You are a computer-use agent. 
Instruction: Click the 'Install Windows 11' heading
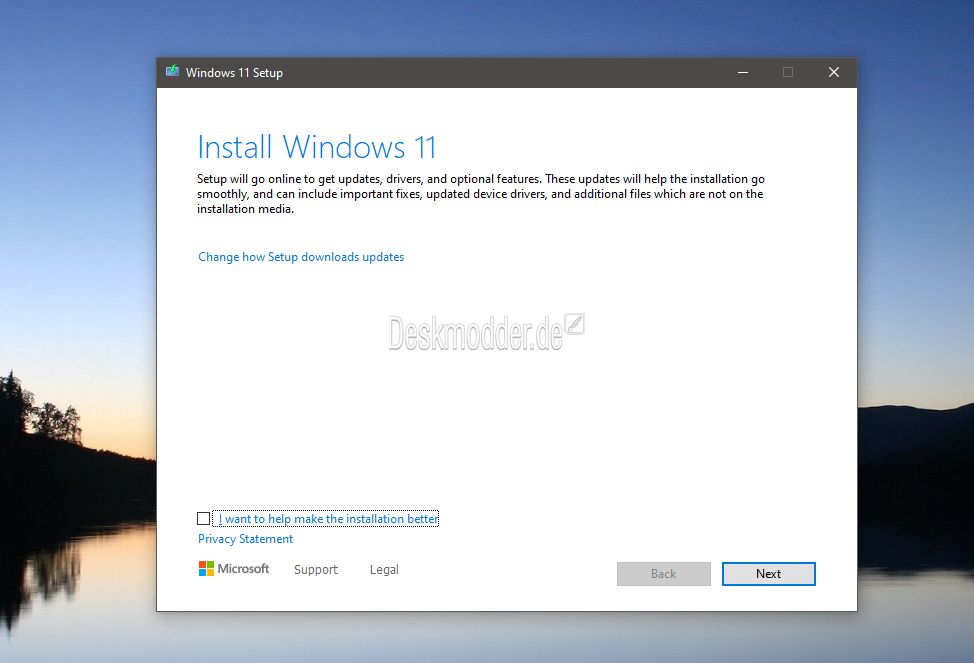[x=317, y=147]
